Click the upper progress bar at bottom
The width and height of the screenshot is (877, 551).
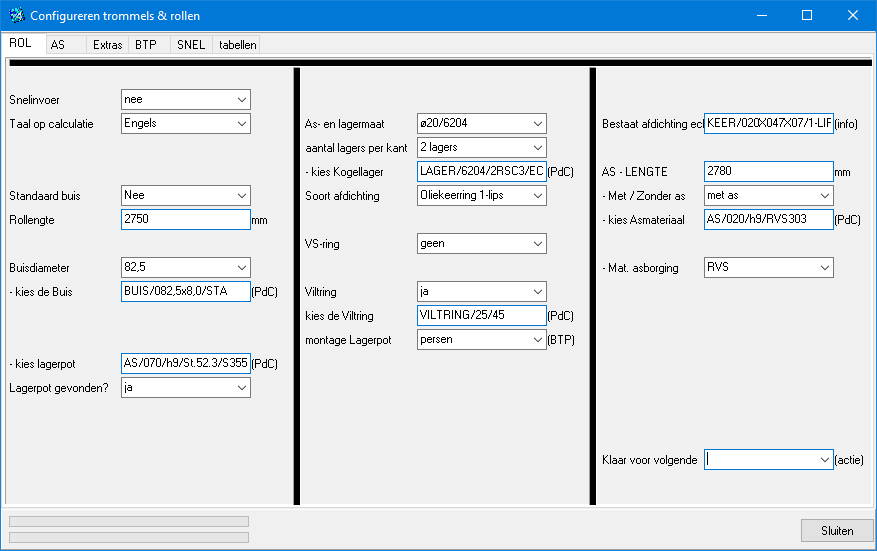click(x=128, y=521)
